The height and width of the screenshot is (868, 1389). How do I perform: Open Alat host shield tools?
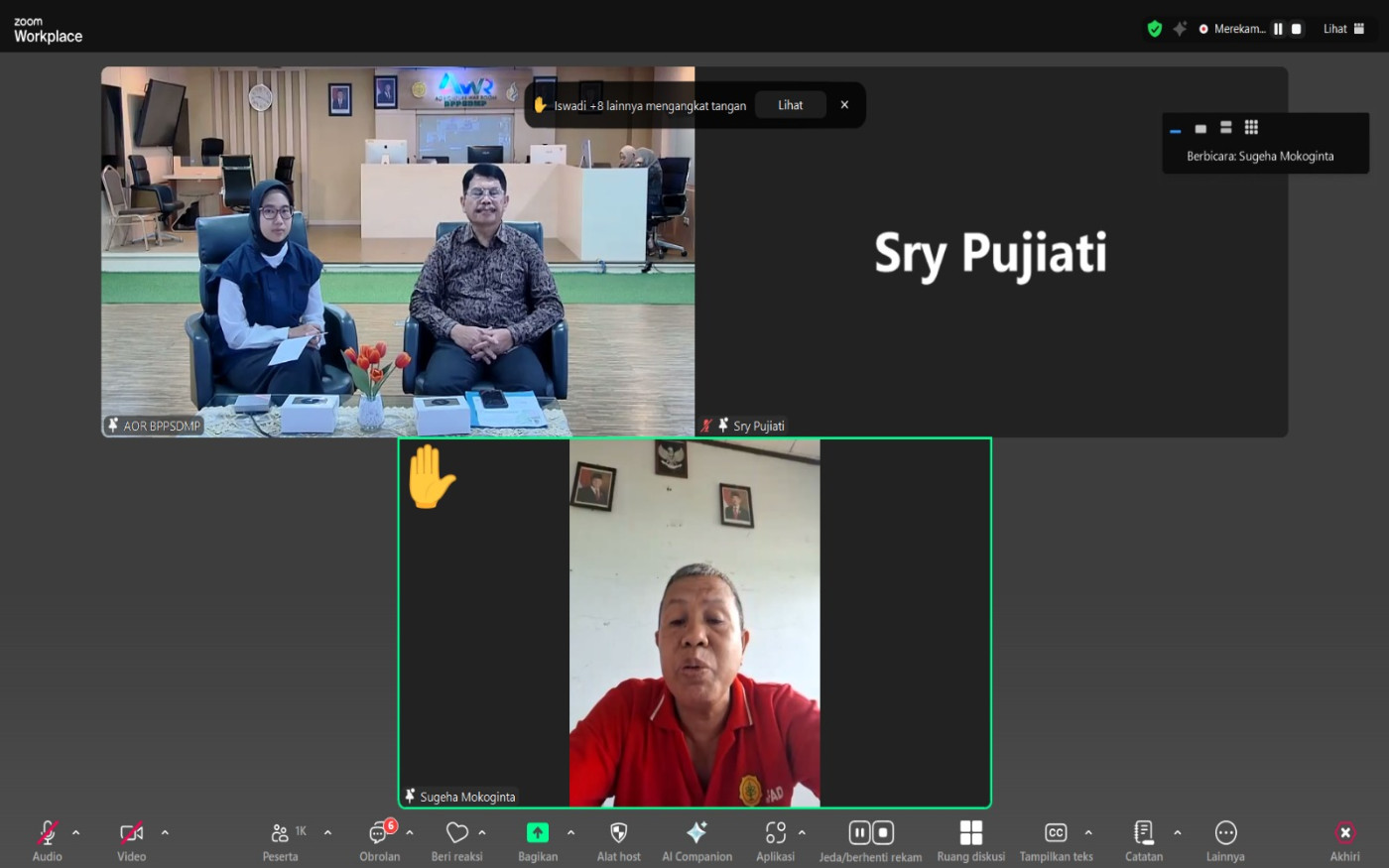(618, 834)
